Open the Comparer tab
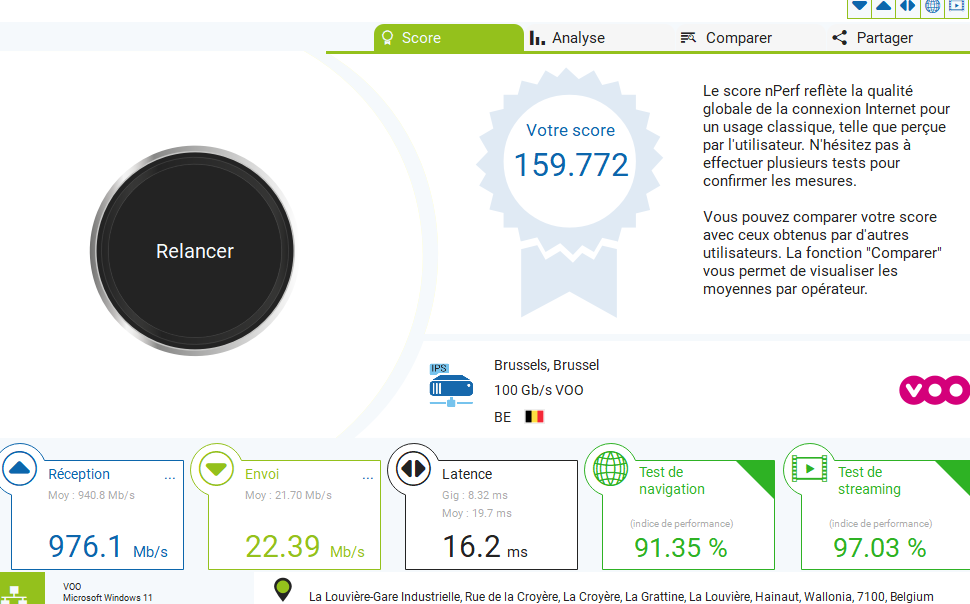970x604 pixels. pos(726,38)
